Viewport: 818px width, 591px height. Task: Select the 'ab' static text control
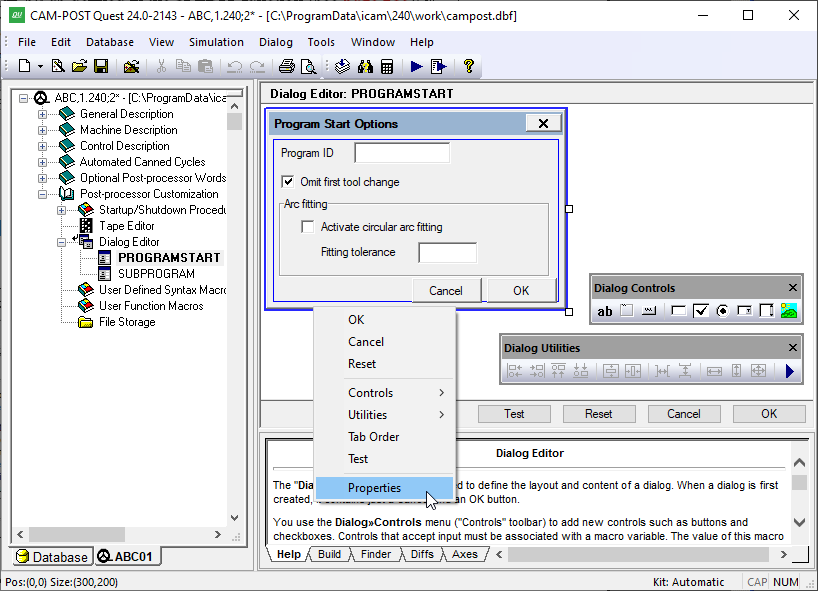605,311
